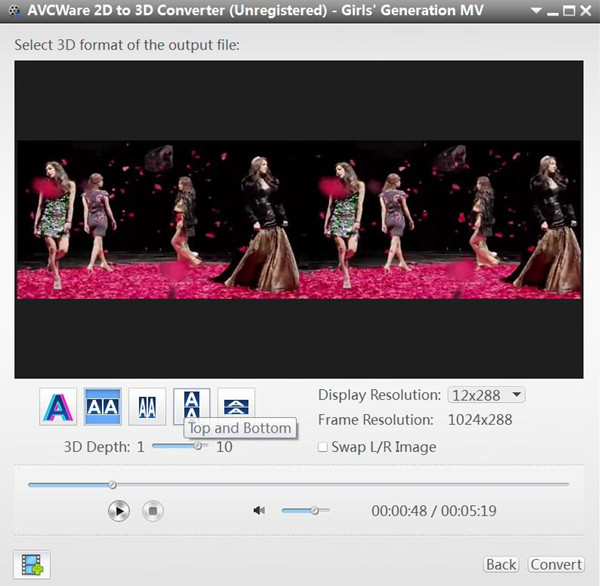Image resolution: width=600 pixels, height=586 pixels.
Task: Close the converter window
Action: [586, 11]
